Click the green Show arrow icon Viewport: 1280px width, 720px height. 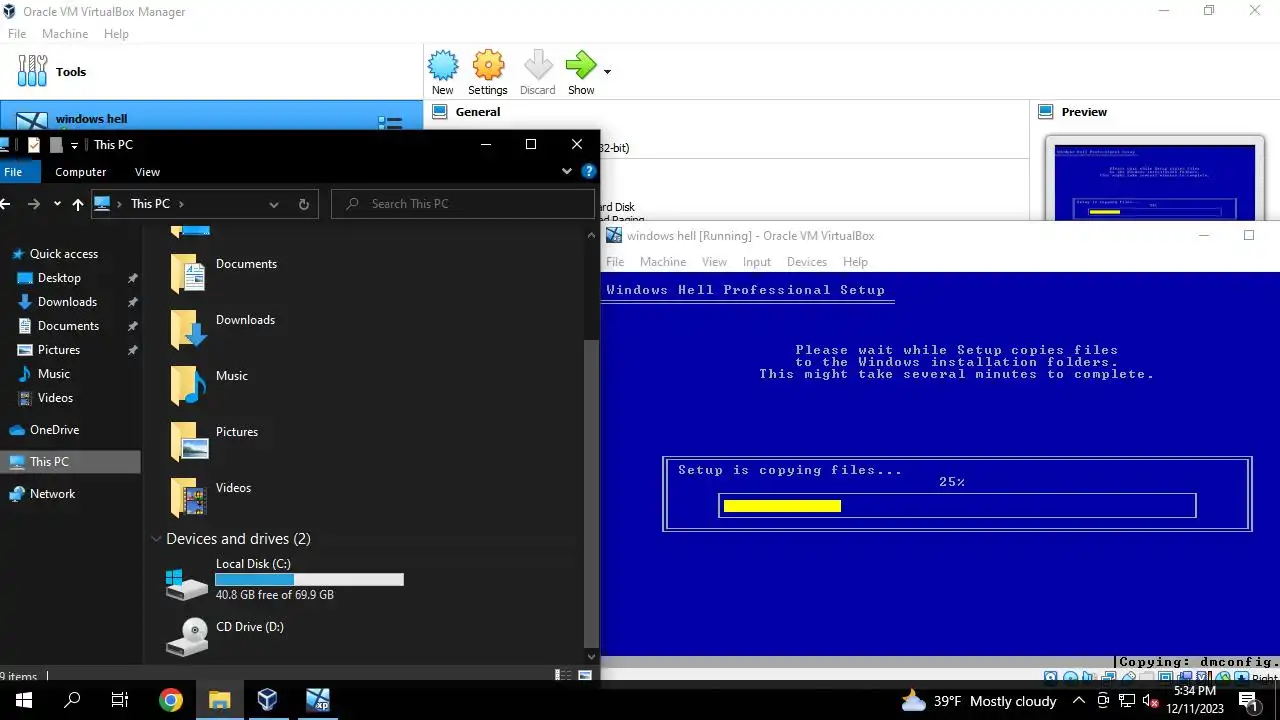[x=581, y=66]
